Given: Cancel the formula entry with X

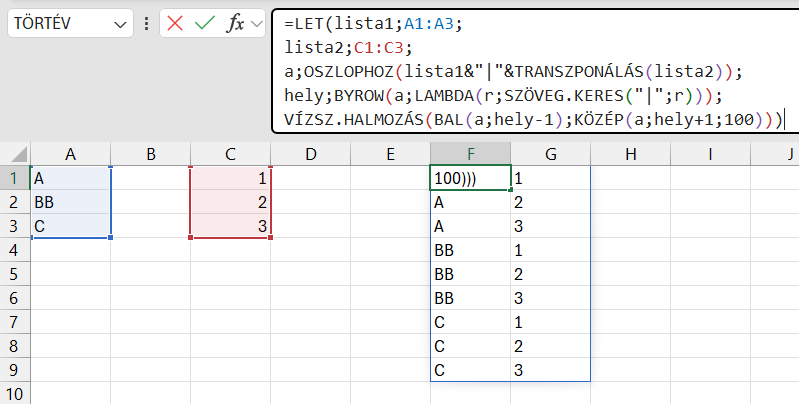Looking at the screenshot, I should click(x=176, y=24).
